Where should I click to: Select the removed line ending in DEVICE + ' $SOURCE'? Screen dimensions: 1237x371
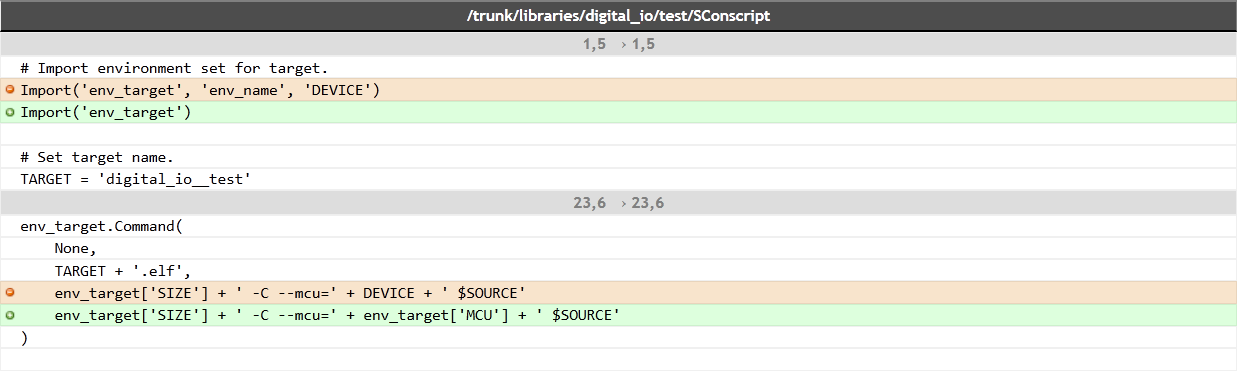[618, 293]
